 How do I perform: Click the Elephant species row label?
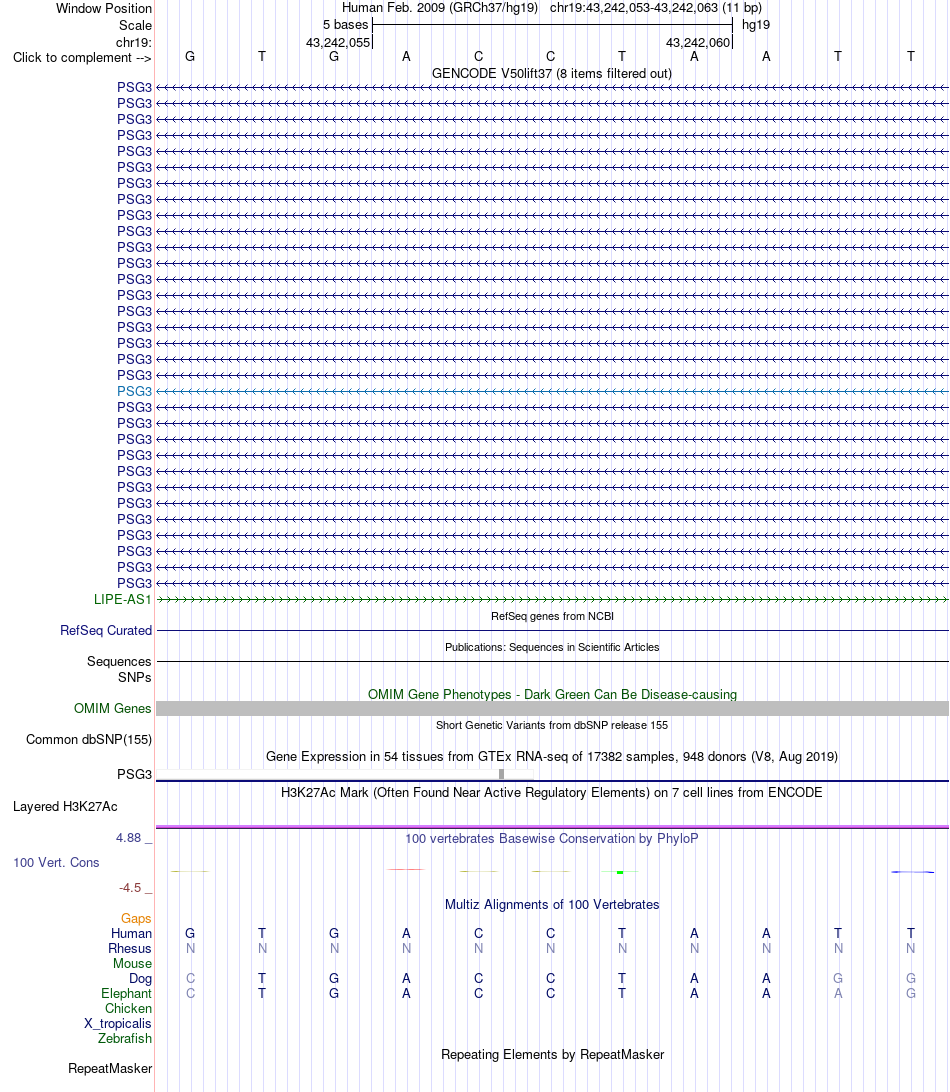pos(126,993)
